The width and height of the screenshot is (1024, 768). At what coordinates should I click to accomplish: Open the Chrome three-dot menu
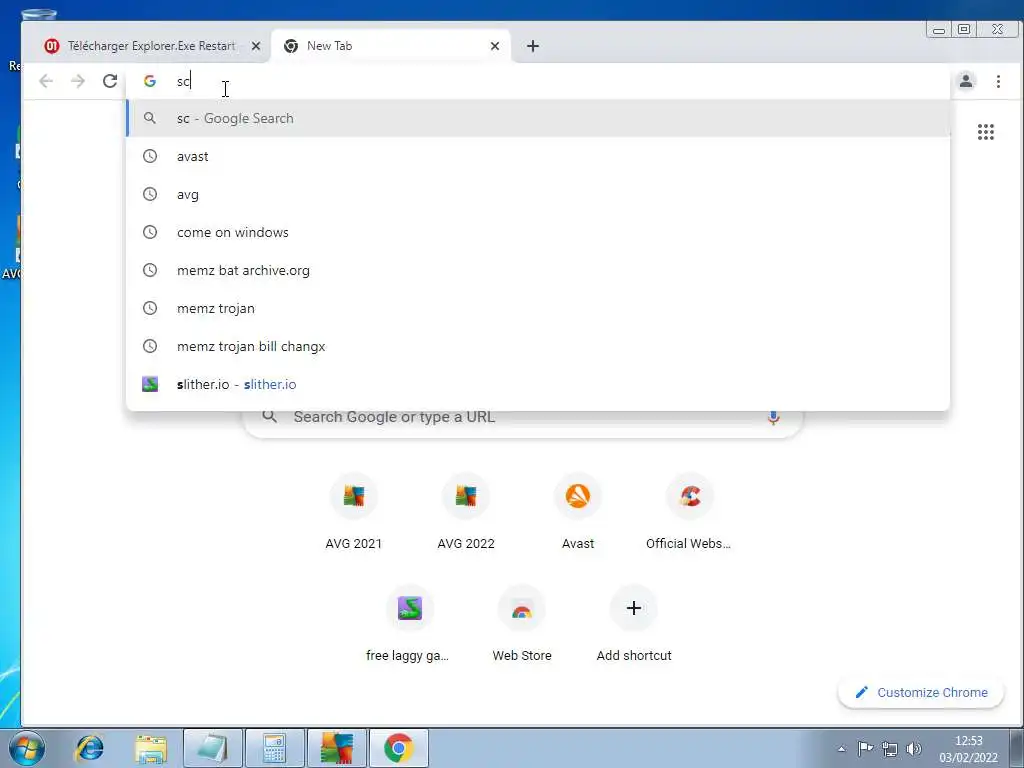tap(998, 81)
